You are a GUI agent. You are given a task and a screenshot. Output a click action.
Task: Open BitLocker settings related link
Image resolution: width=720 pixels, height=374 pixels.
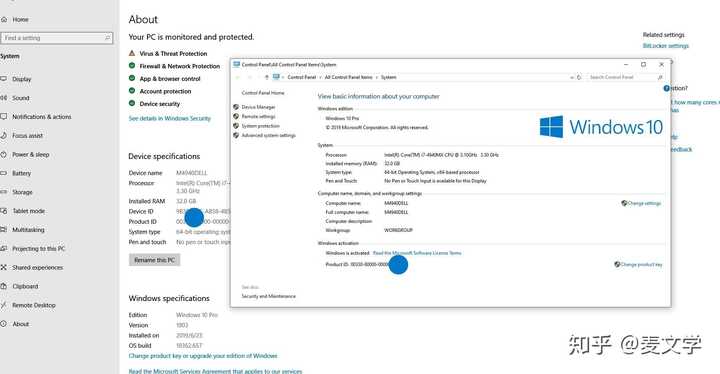[665, 45]
